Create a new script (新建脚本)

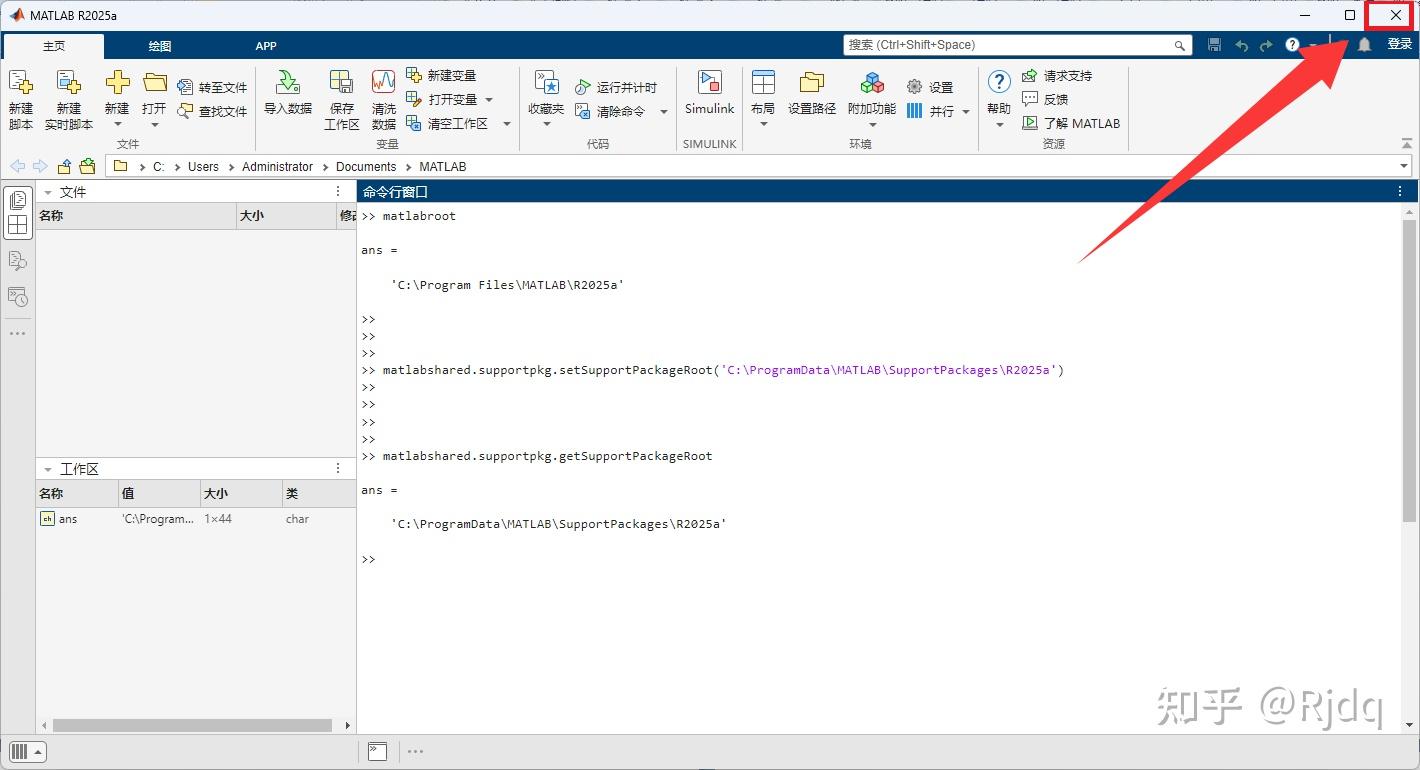tap(20, 97)
